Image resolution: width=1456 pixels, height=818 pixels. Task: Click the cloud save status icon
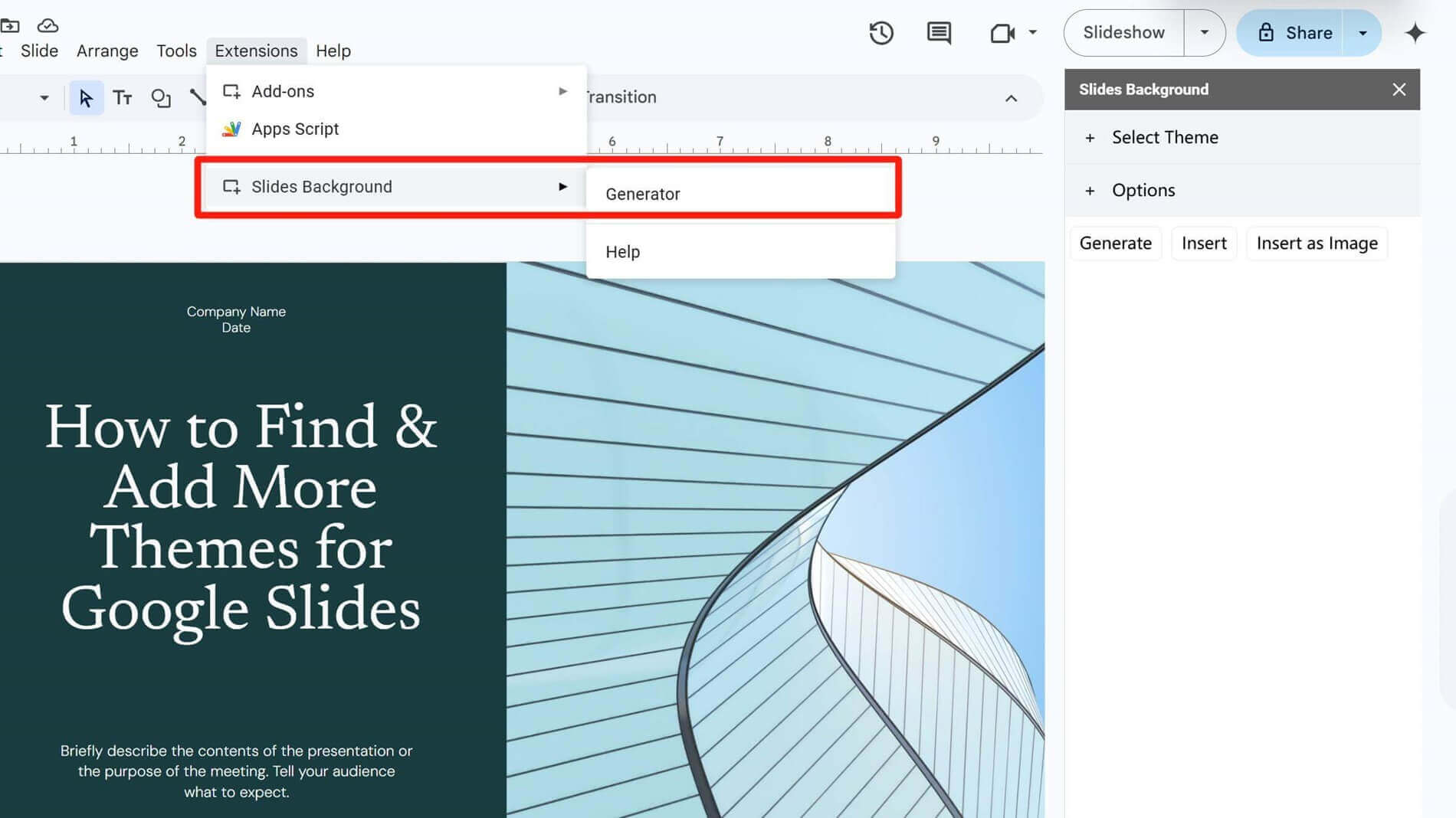[x=48, y=26]
